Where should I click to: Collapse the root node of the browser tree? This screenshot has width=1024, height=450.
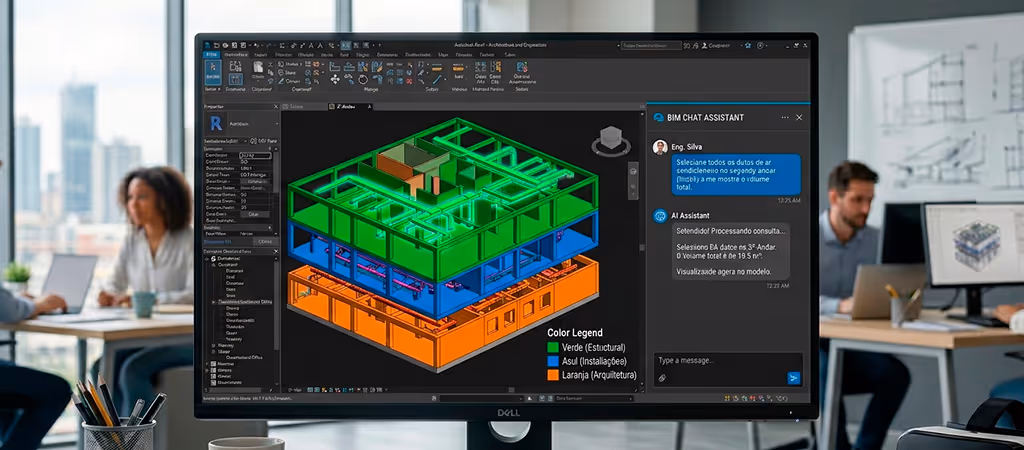click(206, 259)
